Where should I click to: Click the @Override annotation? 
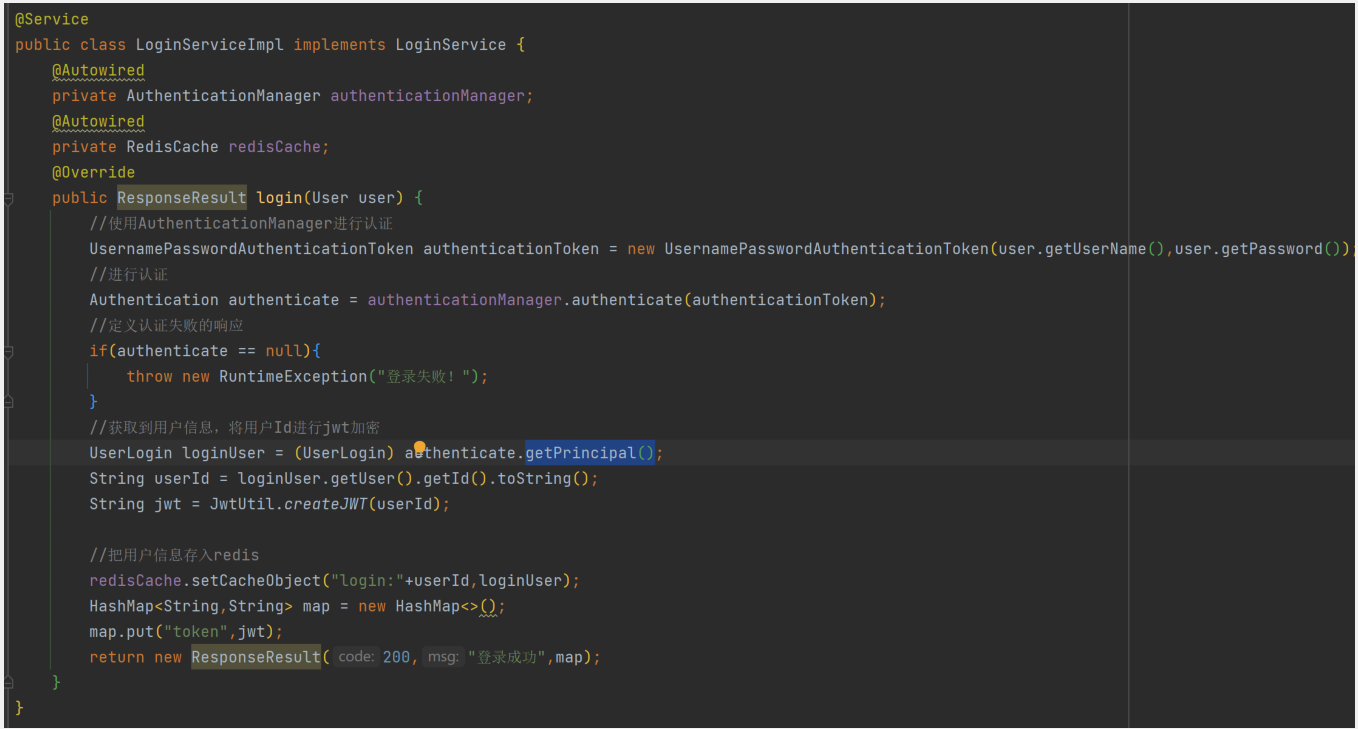click(93, 171)
